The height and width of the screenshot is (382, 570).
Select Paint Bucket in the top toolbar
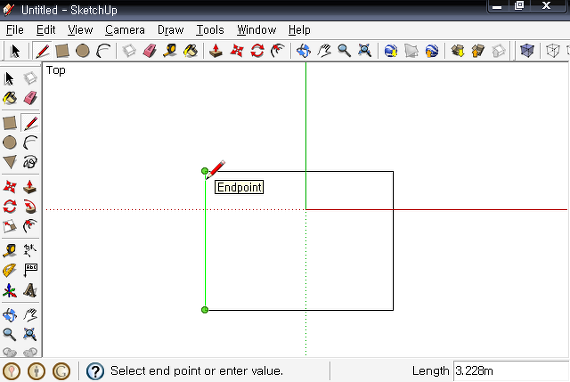pos(190,51)
